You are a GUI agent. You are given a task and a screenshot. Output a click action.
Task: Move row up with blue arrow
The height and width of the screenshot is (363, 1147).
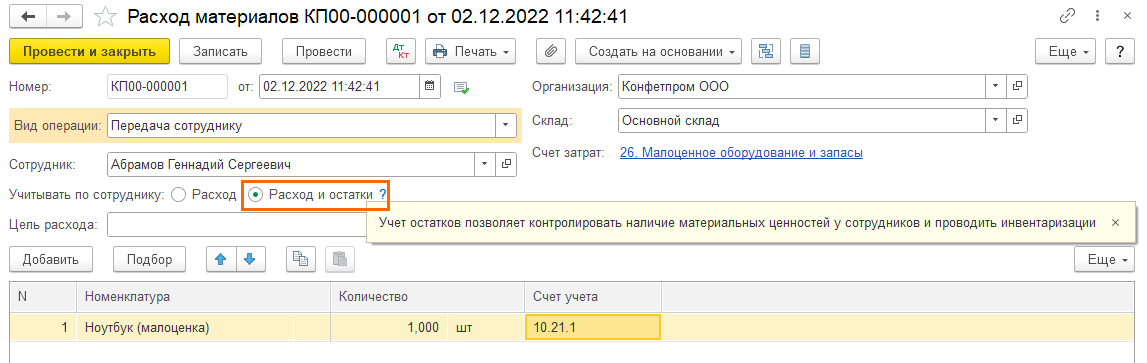point(222,259)
